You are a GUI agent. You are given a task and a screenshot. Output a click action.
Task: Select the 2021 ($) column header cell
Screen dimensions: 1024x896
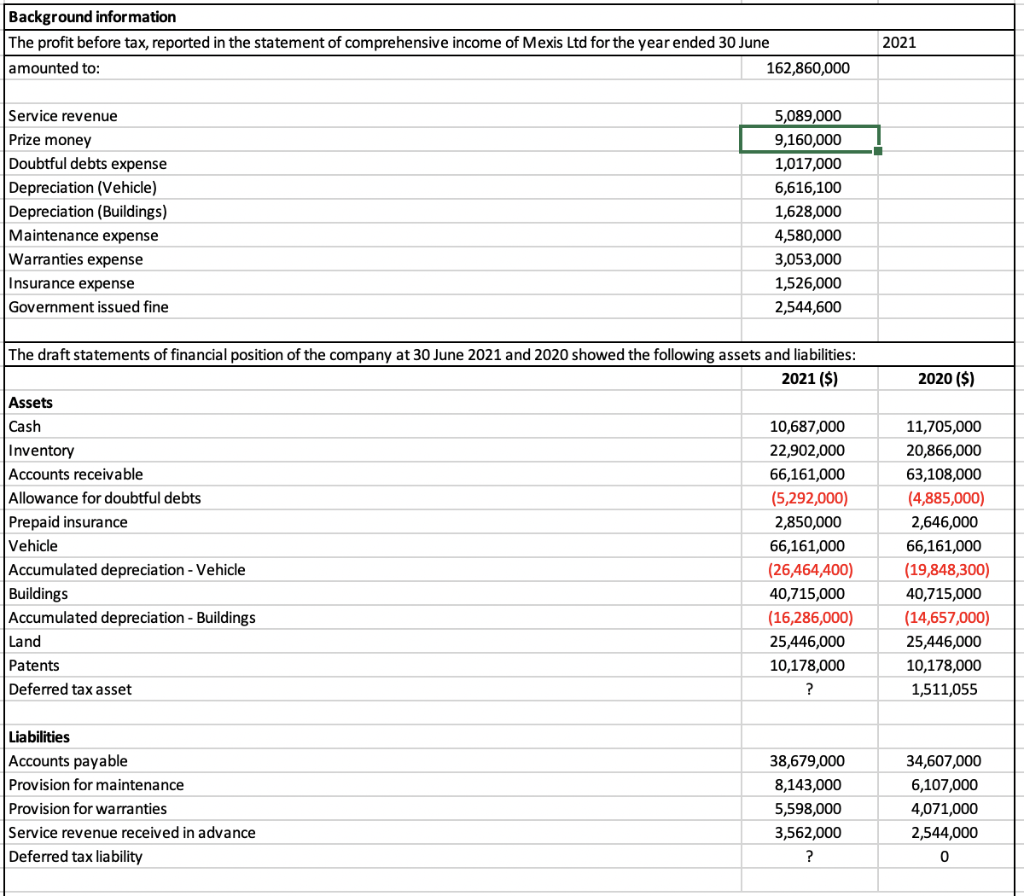[x=808, y=378]
